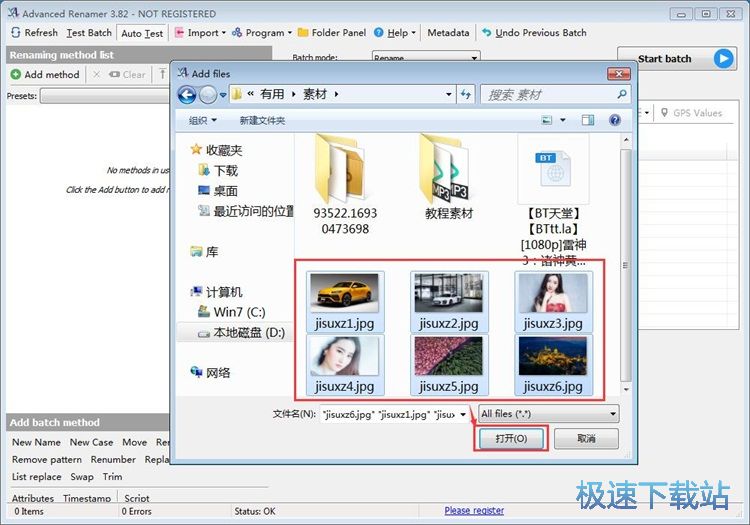Click the back navigation arrow in Add files
The height and width of the screenshot is (525, 750).
click(187, 95)
